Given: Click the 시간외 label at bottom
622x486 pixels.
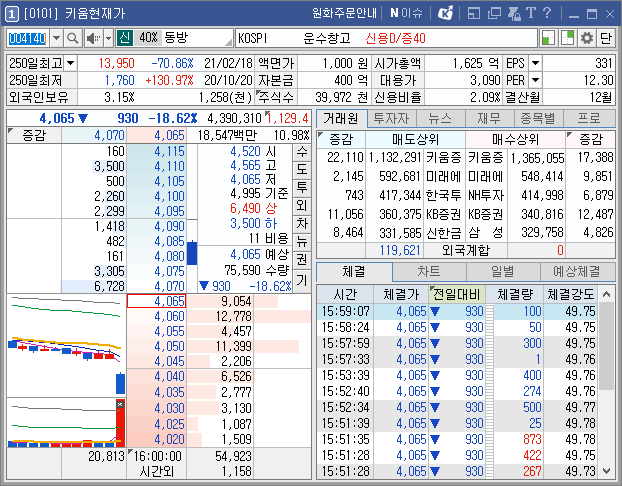Looking at the screenshot, I should coord(156,471).
